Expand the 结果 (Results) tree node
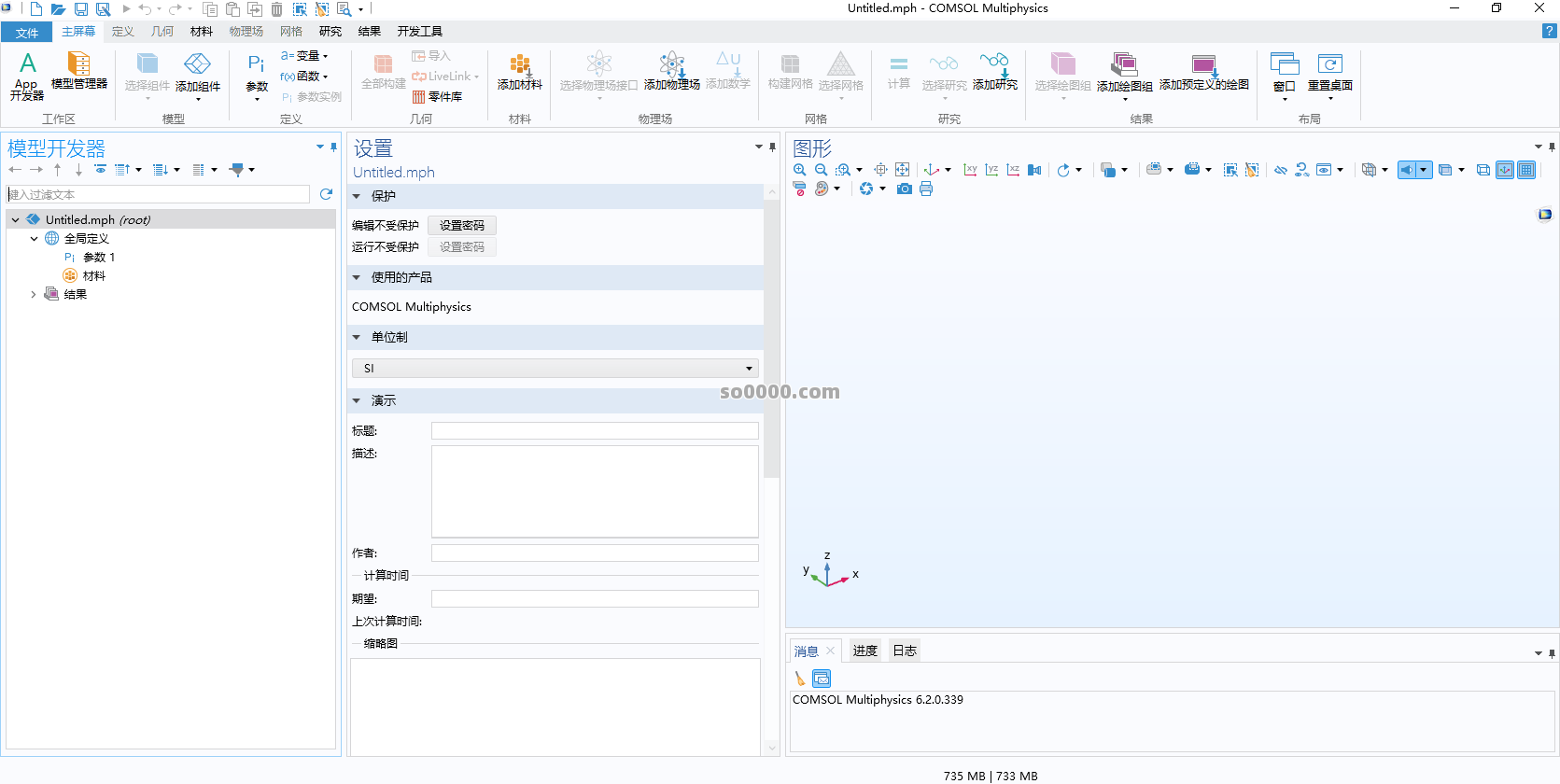Viewport: 1560px width, 784px height. [34, 295]
